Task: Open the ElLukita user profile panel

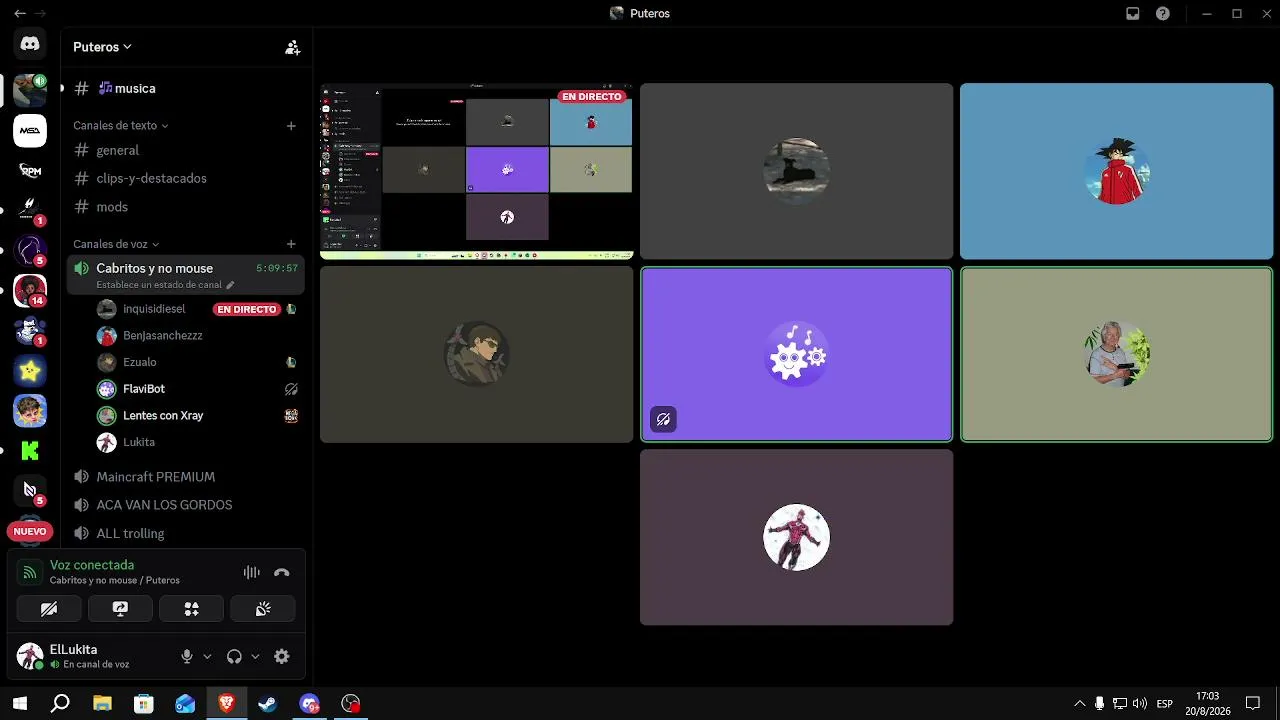Action: (x=92, y=656)
